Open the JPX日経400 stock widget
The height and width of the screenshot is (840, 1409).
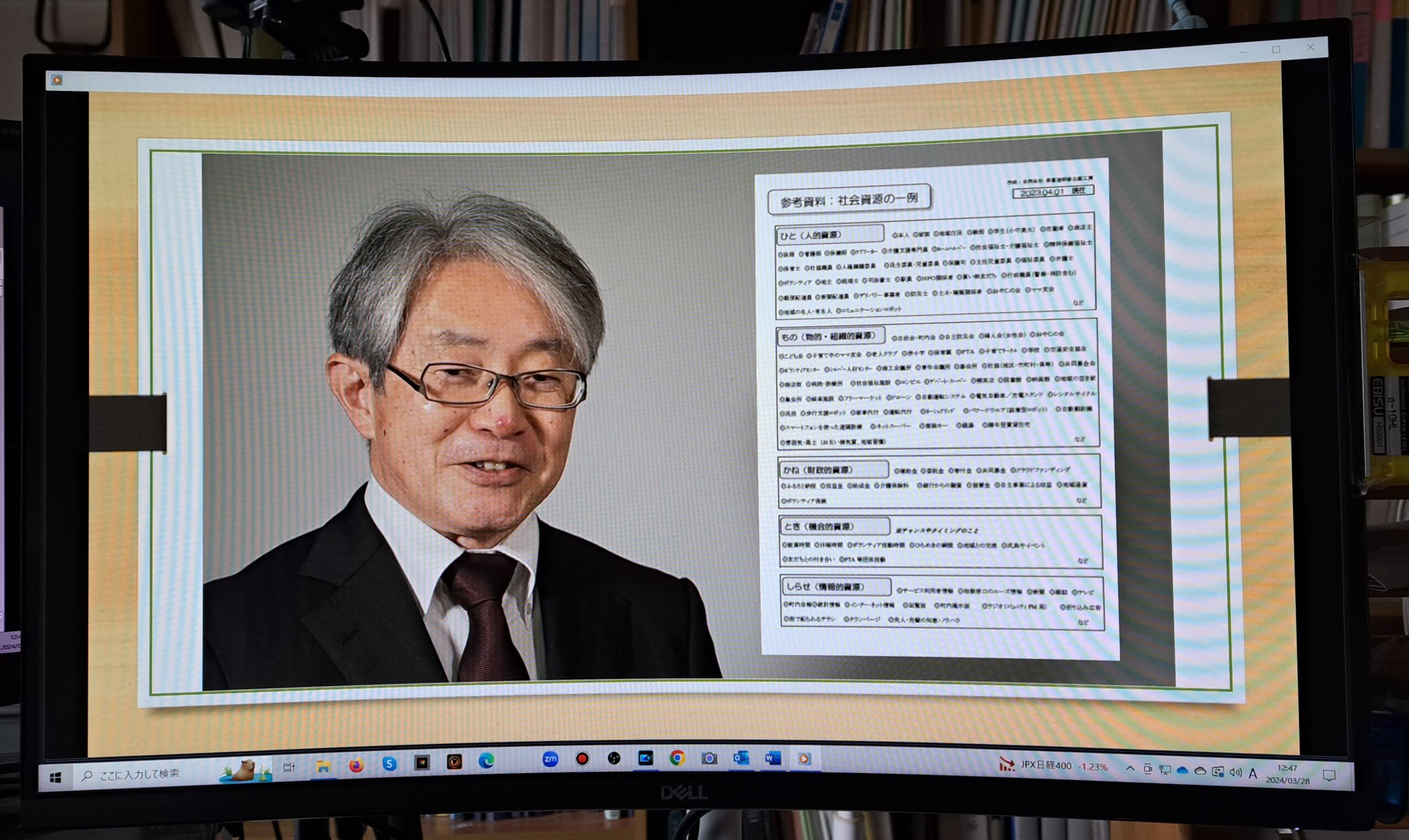pos(1053,766)
